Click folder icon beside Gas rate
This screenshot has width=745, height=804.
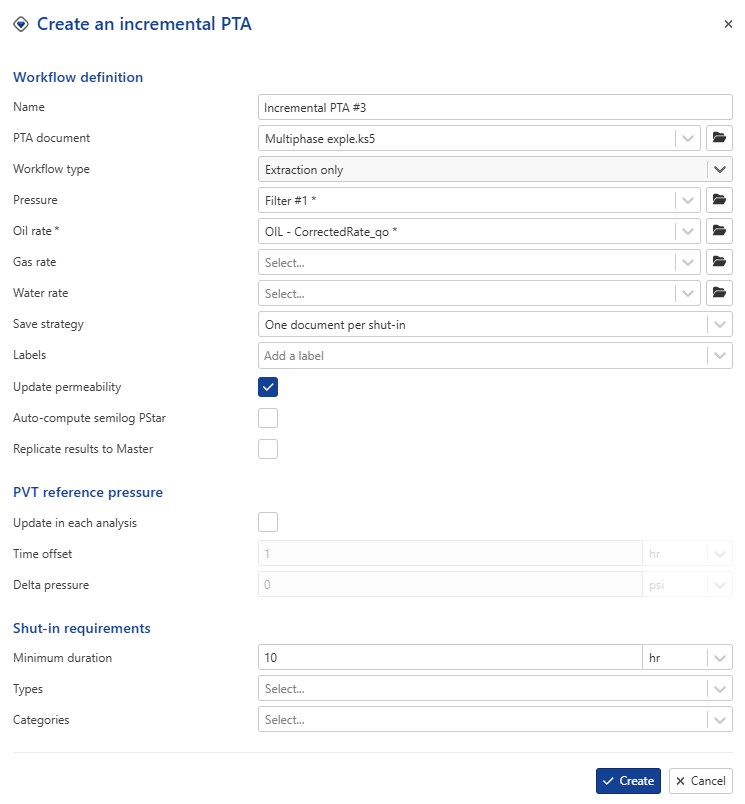pyautogui.click(x=719, y=262)
